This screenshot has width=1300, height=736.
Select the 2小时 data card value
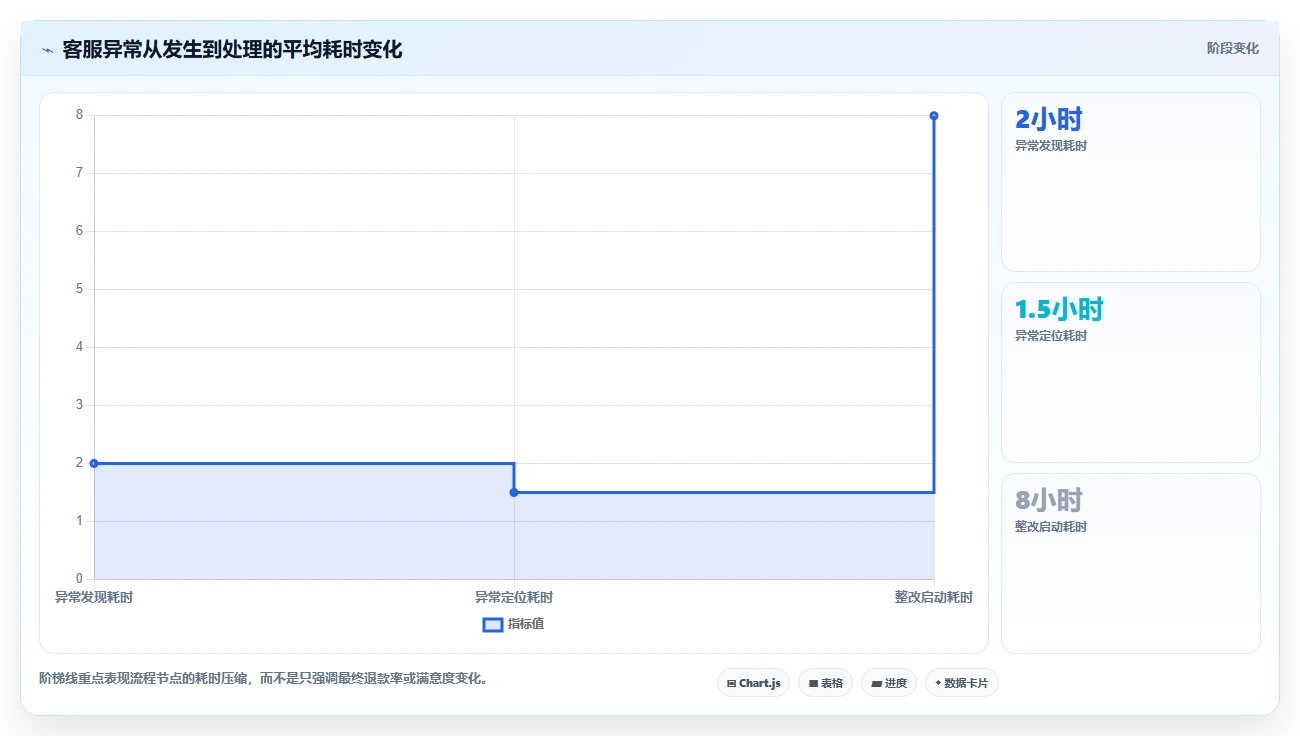click(x=1049, y=120)
